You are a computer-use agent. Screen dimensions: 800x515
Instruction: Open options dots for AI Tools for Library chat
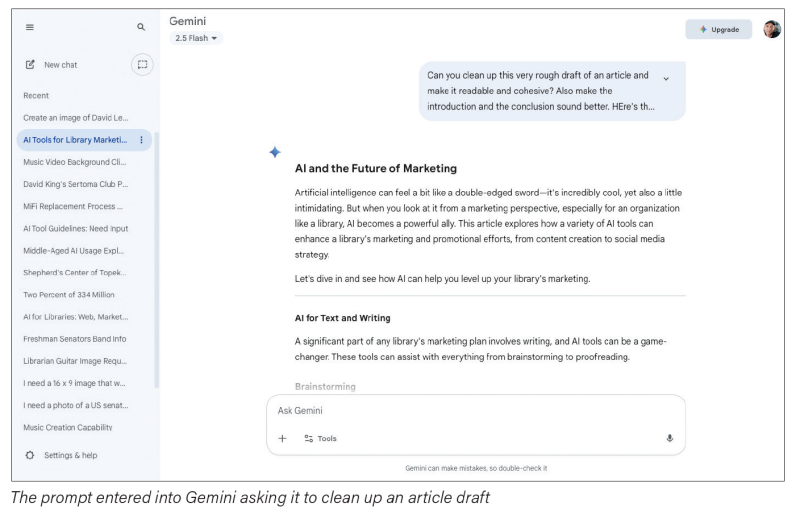coord(141,140)
